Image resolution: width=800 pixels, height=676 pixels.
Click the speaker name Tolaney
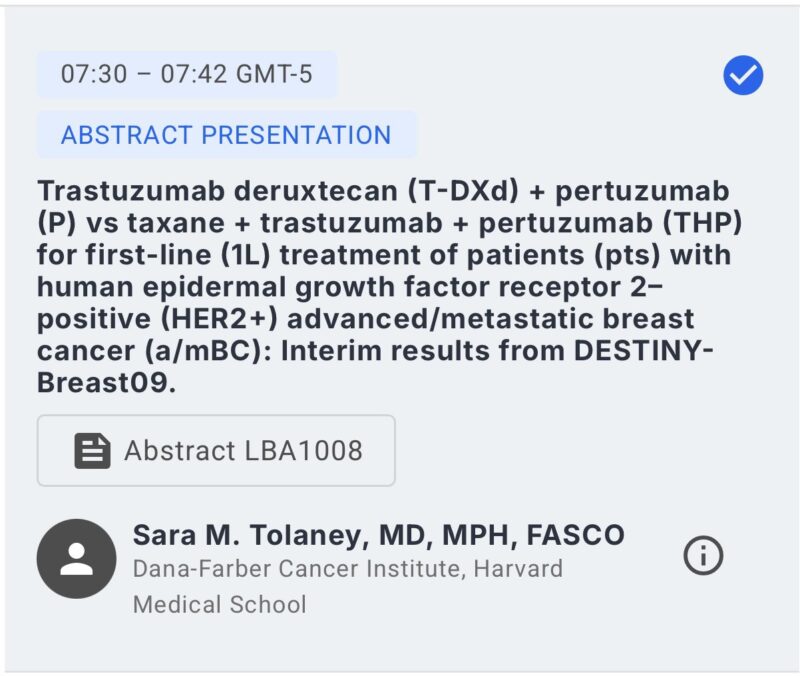coord(306,535)
